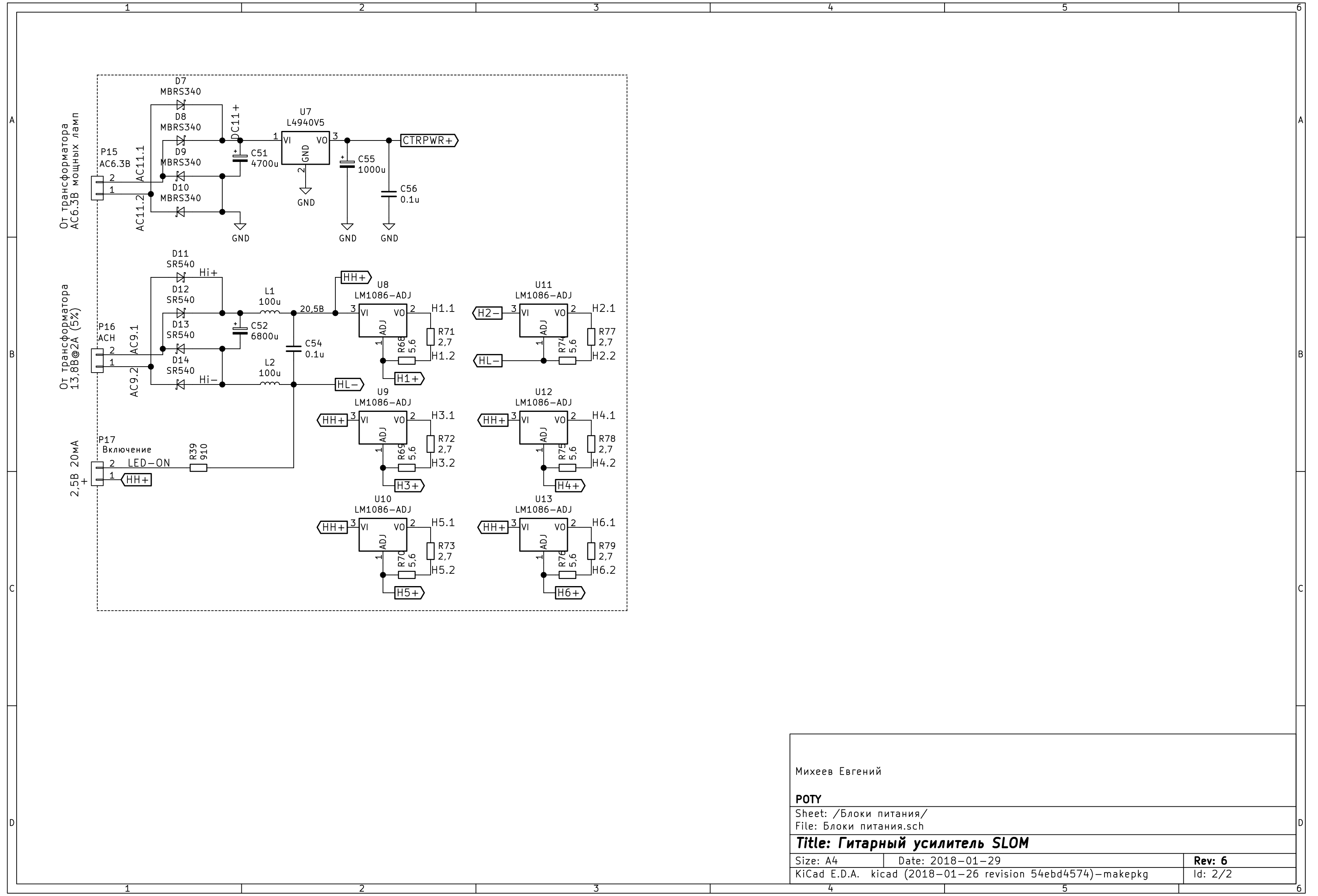The image size is (1318, 896).
Task: Click the C51 4700u capacitor symbol
Action: coord(240,158)
